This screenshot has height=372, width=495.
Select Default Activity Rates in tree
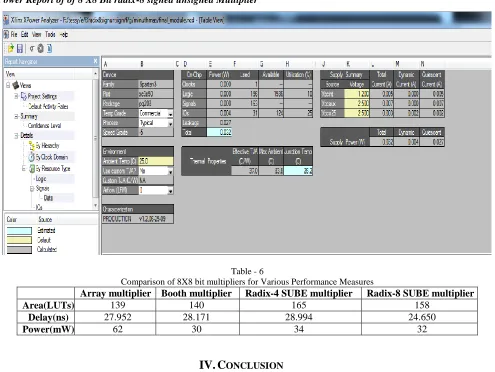(48, 106)
